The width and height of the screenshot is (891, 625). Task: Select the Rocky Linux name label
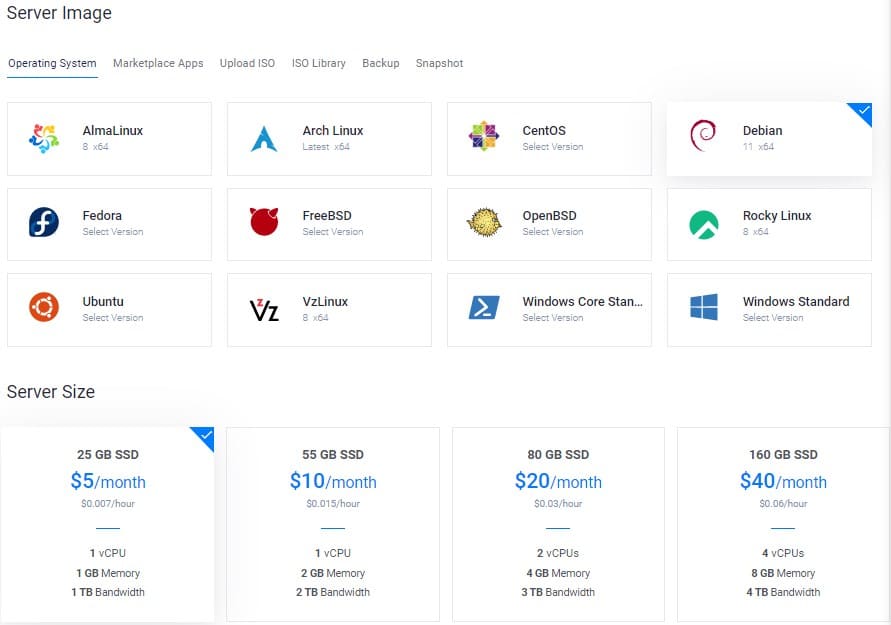pos(777,216)
